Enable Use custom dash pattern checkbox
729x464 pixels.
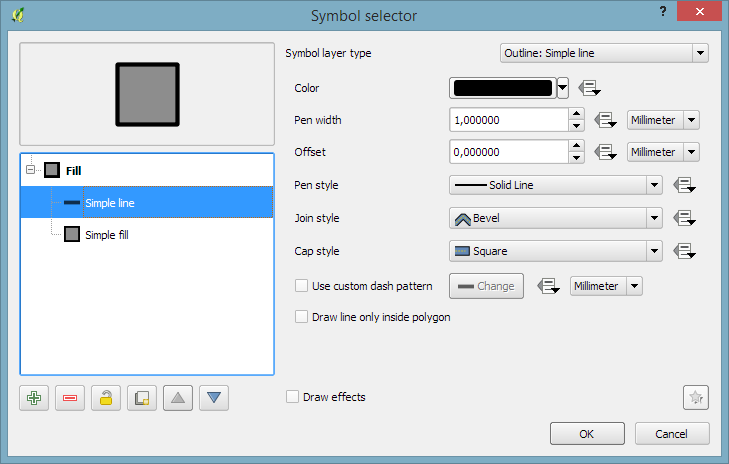click(x=302, y=286)
